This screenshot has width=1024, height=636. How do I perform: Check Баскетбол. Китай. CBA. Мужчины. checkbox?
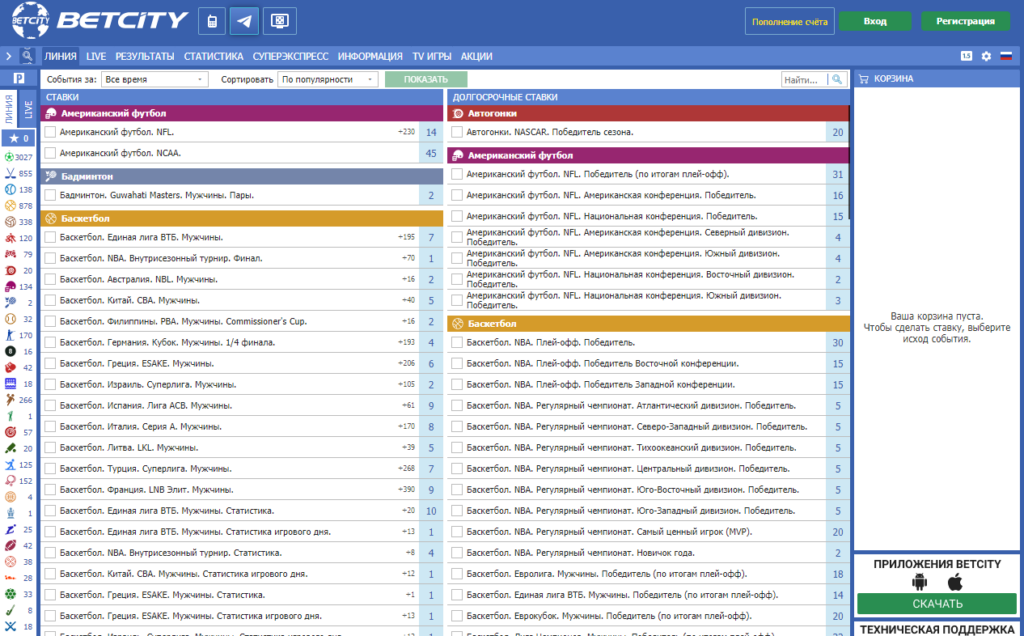pyautogui.click(x=50, y=300)
